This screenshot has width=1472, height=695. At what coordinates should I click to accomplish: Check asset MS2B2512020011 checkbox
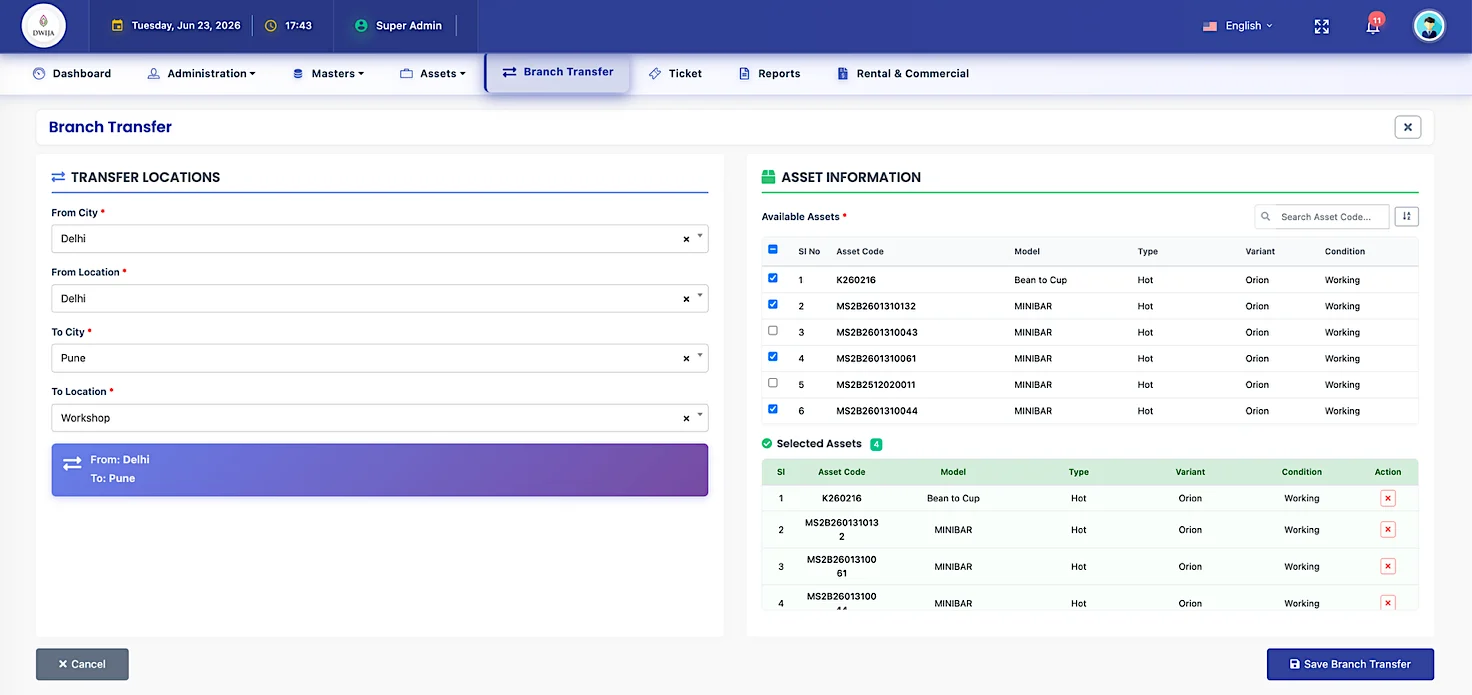(772, 382)
